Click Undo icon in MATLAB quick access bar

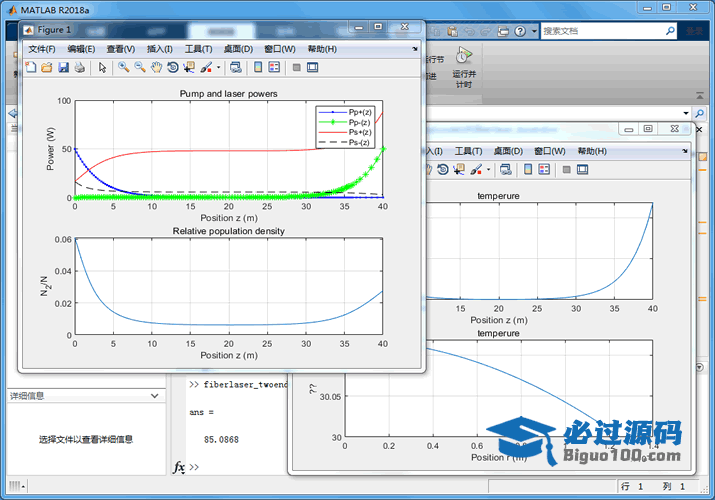point(469,31)
